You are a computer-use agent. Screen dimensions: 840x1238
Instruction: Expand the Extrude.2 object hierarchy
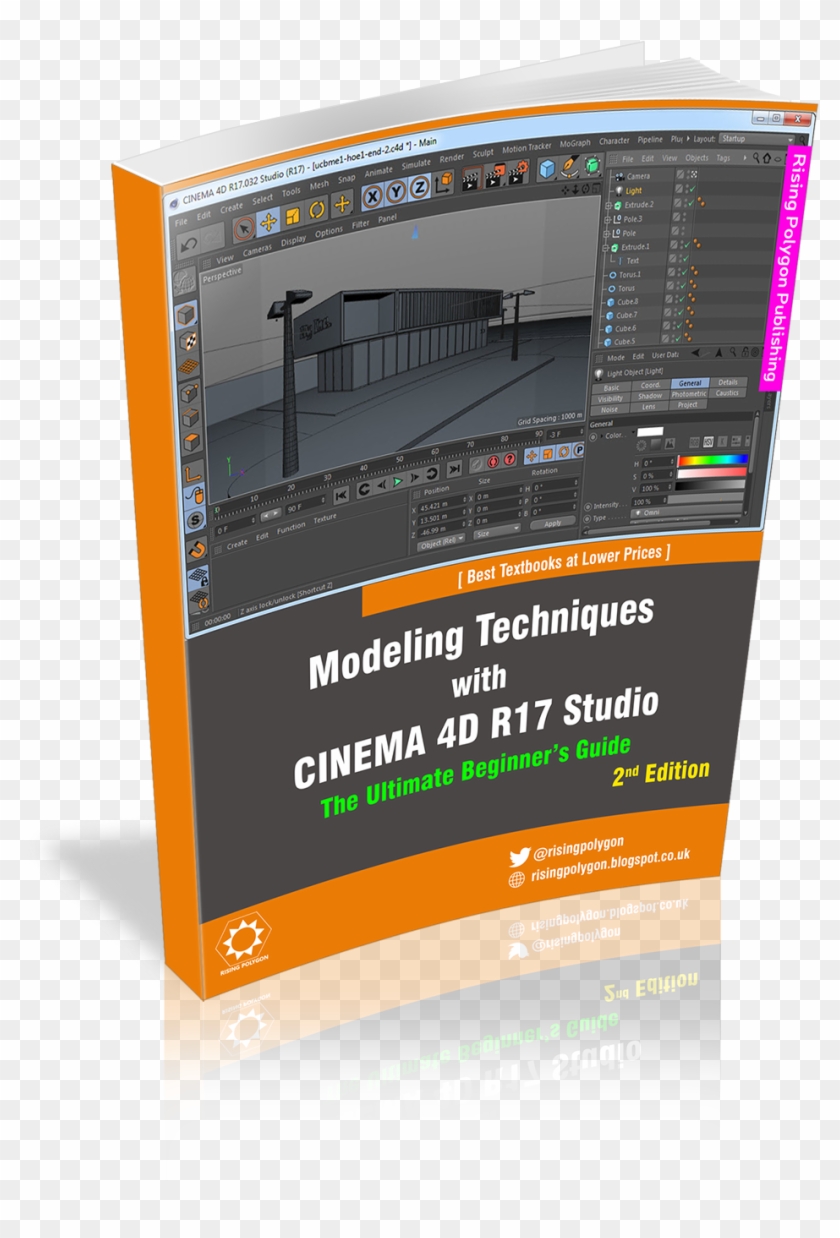[x=607, y=206]
